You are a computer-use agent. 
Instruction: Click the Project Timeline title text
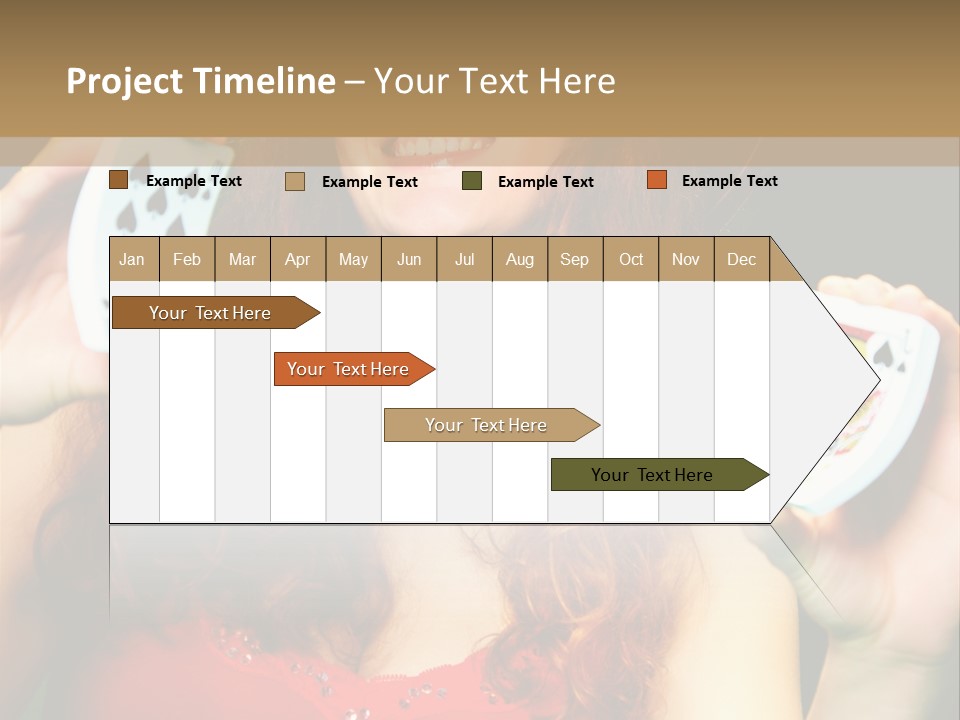coord(200,81)
